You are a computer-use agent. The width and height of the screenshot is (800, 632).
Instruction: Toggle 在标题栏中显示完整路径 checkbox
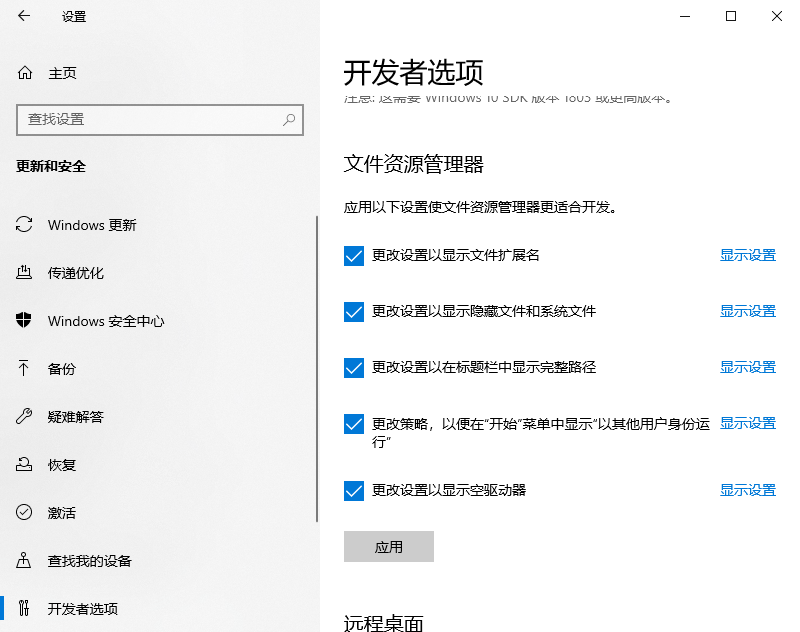tap(354, 368)
